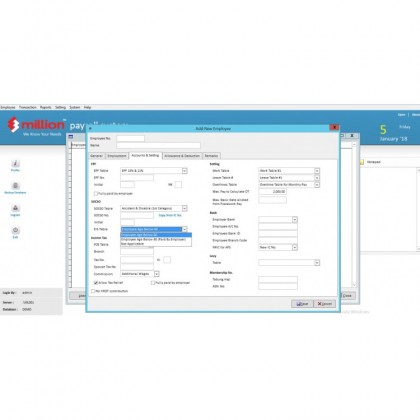Click the Backup Database sidebar icon
The height and width of the screenshot is (420, 420).
click(15, 186)
